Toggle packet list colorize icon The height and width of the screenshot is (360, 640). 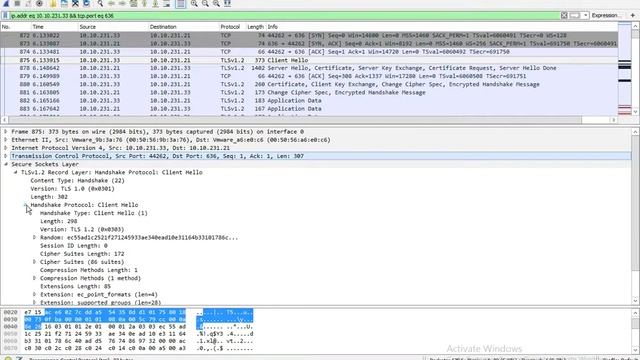[180, 3]
